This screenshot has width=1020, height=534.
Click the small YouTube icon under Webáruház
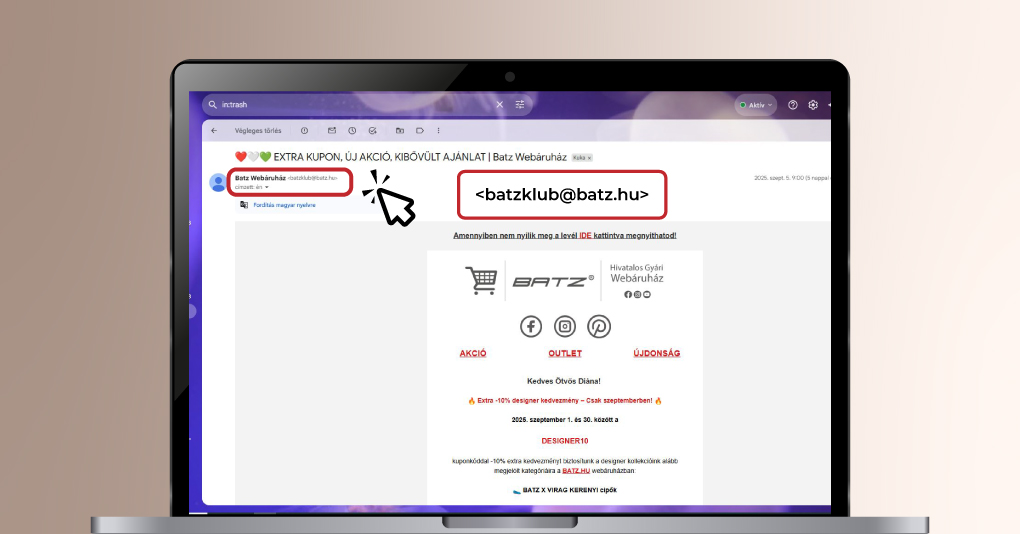point(647,295)
